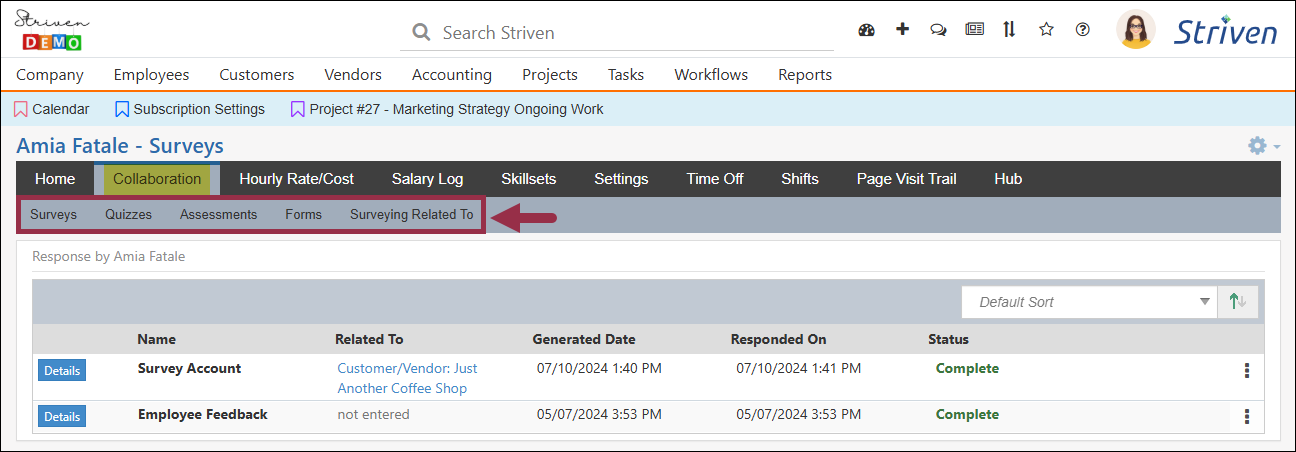The image size is (1296, 452).
Task: Click the Amia Fatale - Surveys page title
Action: tap(120, 146)
